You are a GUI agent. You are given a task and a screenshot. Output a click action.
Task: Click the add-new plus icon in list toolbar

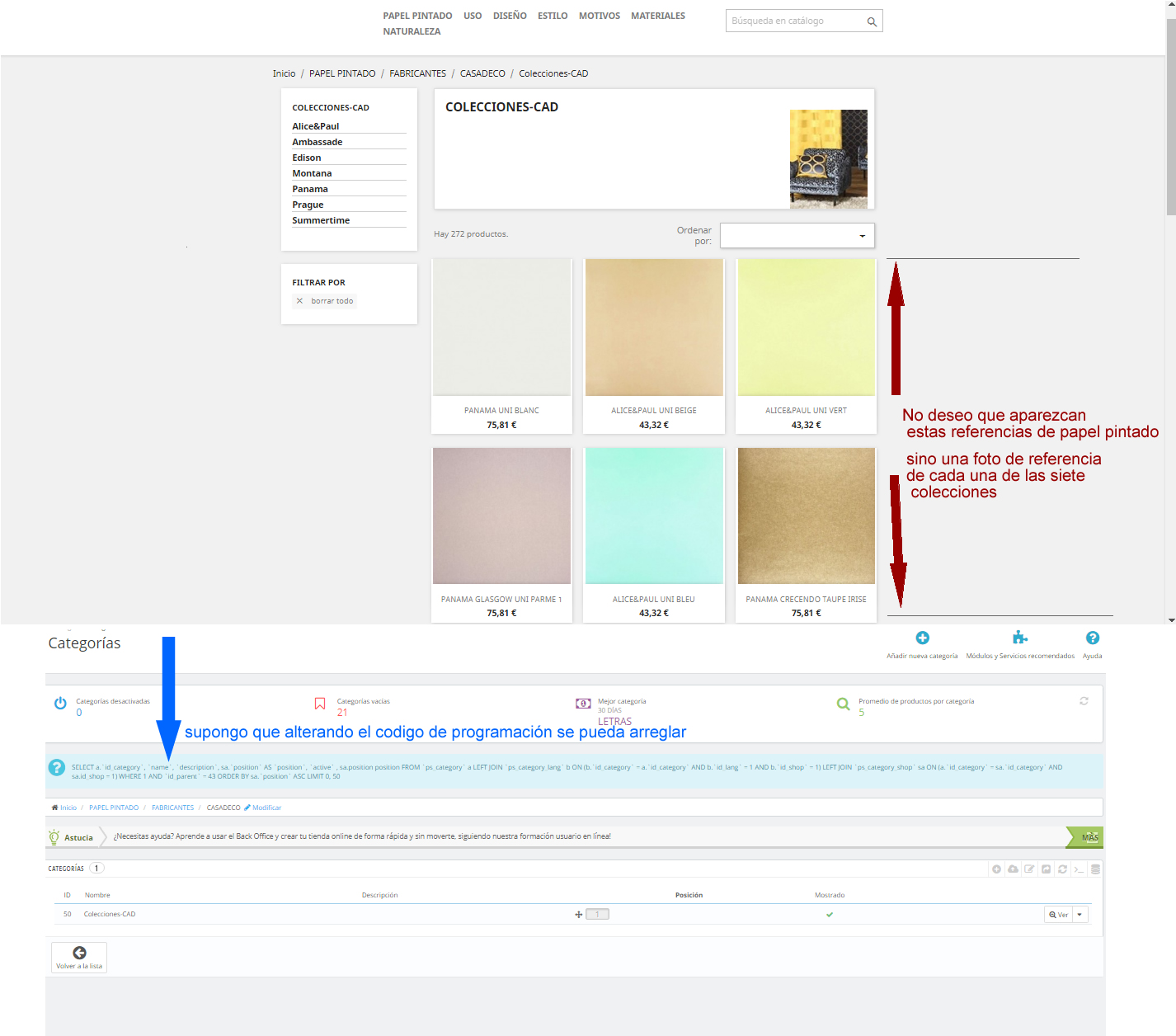coord(996,869)
